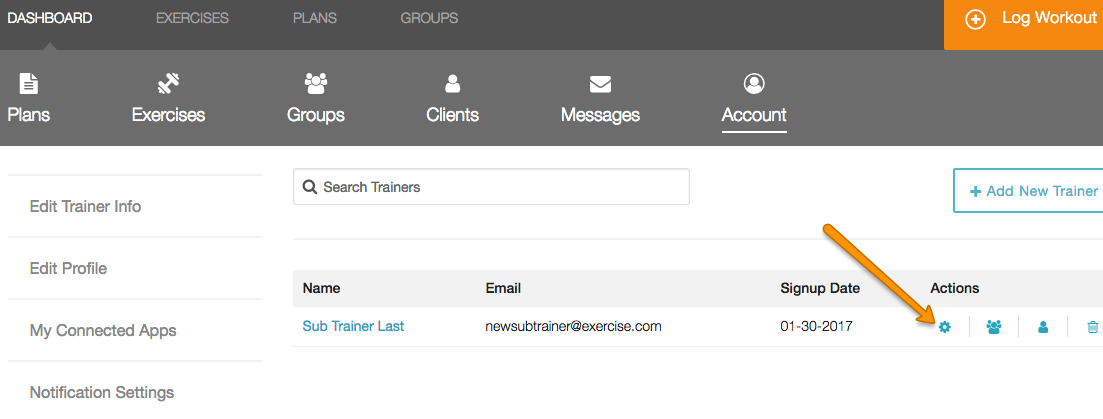Click the Name column header
Viewport: 1103px width, 419px height.
[321, 288]
